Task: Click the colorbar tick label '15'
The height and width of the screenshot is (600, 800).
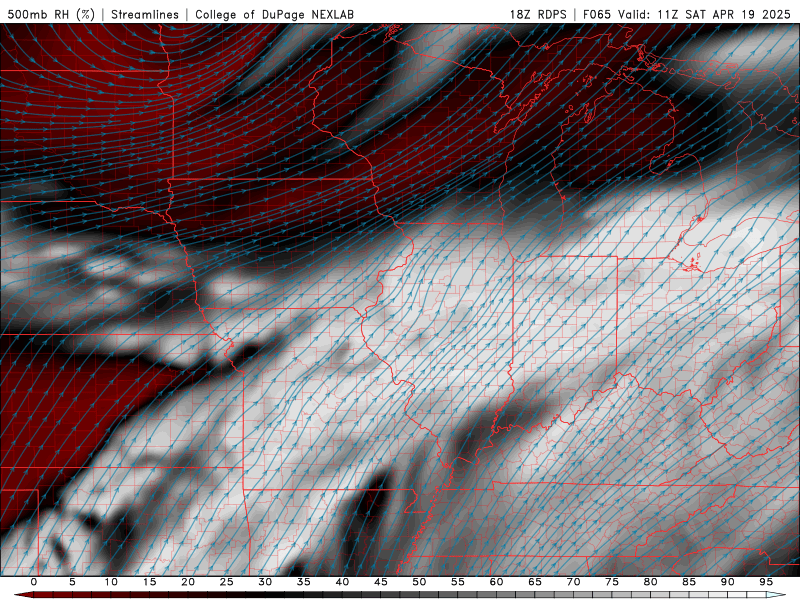Action: pos(149,582)
